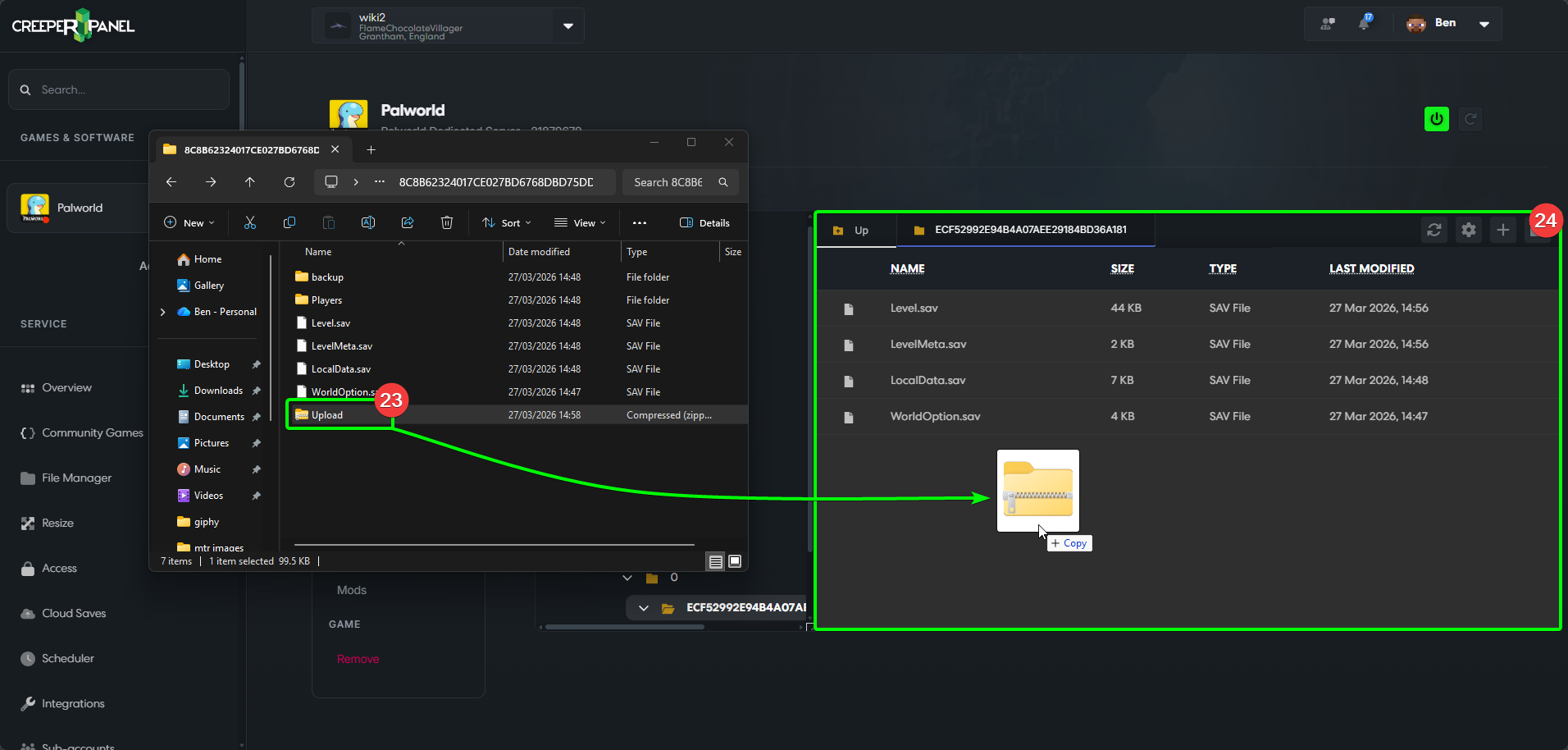Click the green server power button
The height and width of the screenshot is (750, 1568).
[1436, 119]
